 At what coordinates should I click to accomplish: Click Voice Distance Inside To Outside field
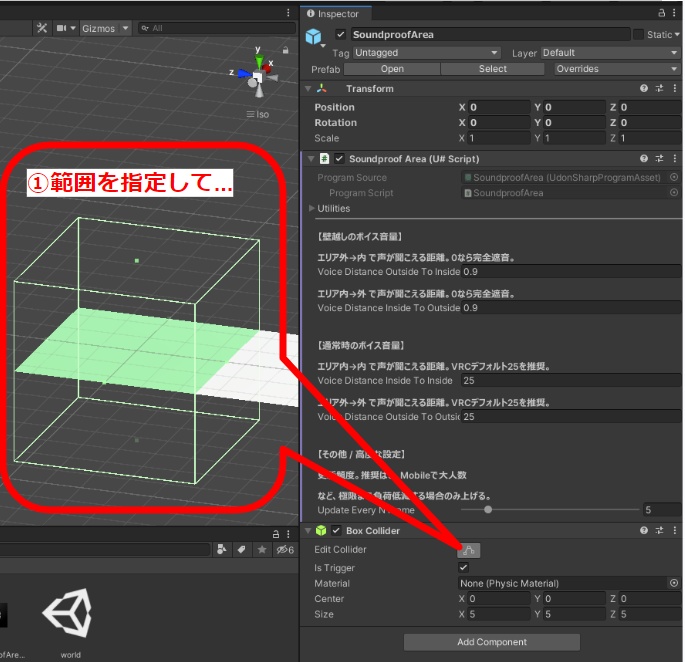[x=571, y=308]
